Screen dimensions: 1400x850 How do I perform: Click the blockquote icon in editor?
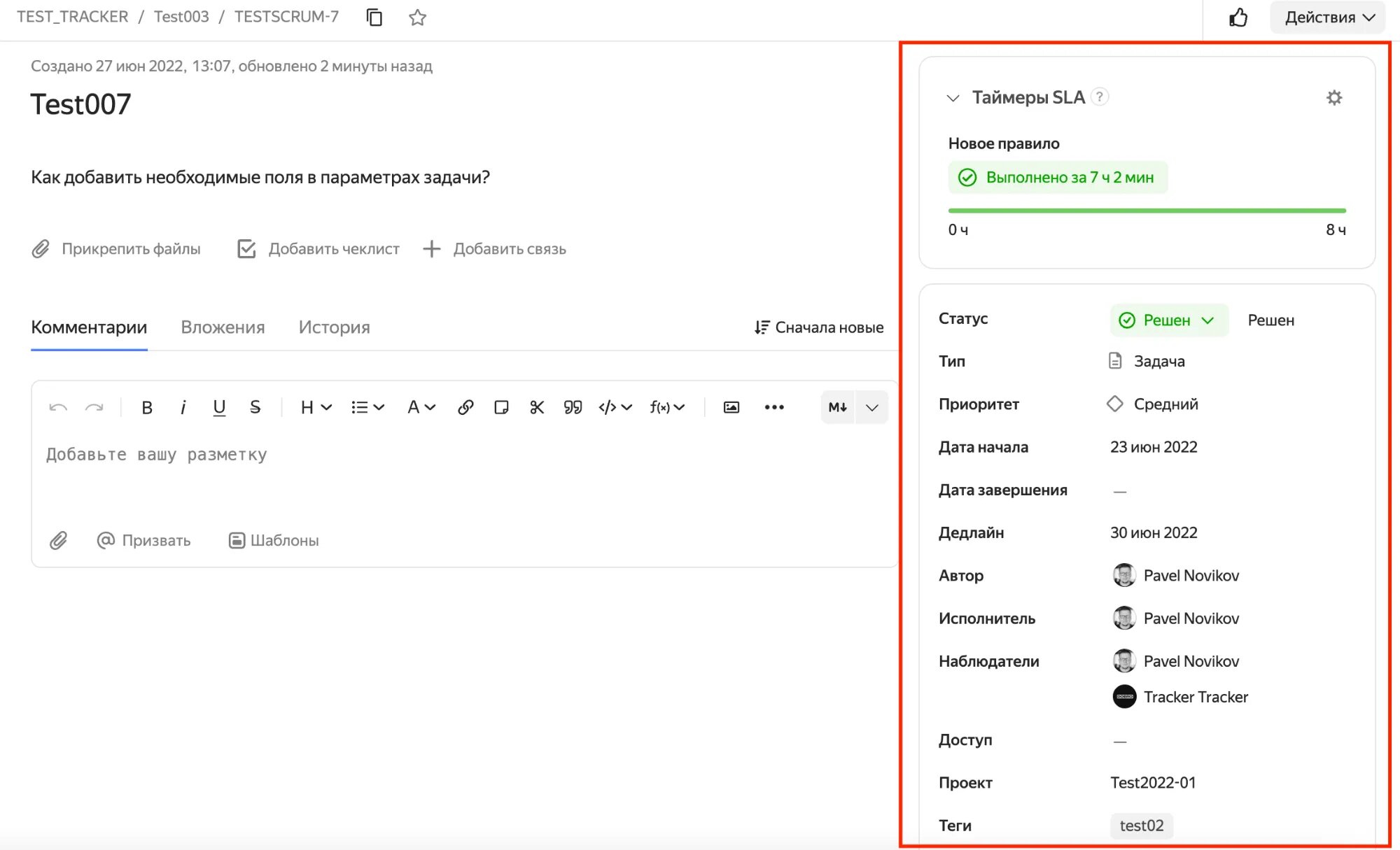pyautogui.click(x=573, y=407)
